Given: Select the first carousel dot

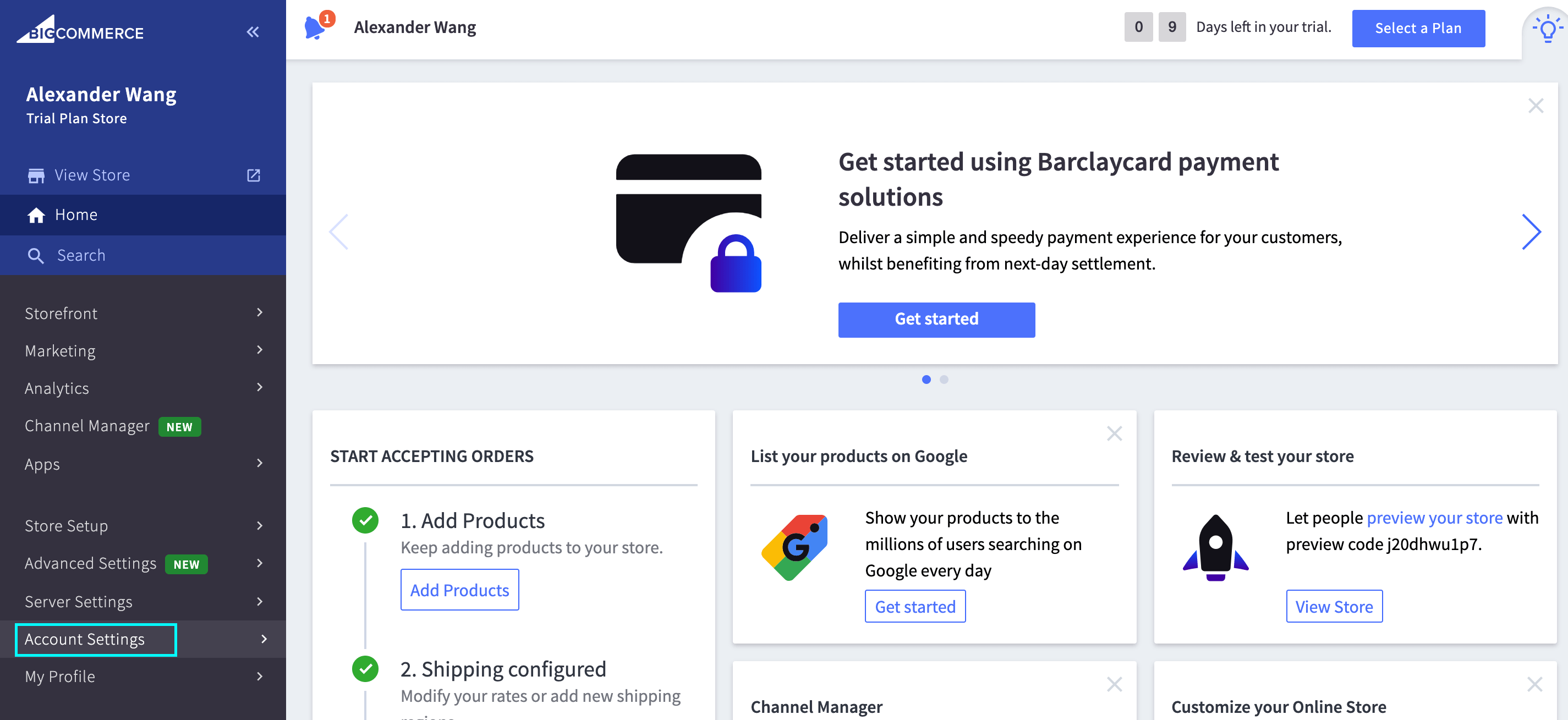Looking at the screenshot, I should 926,380.
